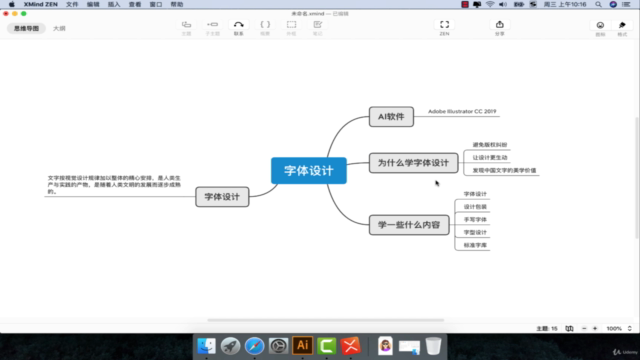
Task: Select the gray 字体设计 topic on the left
Action: [222, 197]
